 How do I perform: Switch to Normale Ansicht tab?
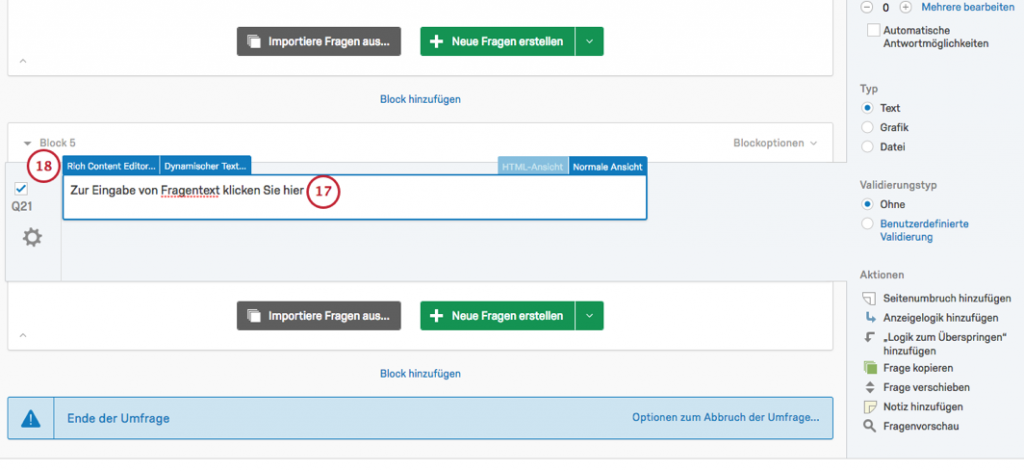tap(608, 167)
